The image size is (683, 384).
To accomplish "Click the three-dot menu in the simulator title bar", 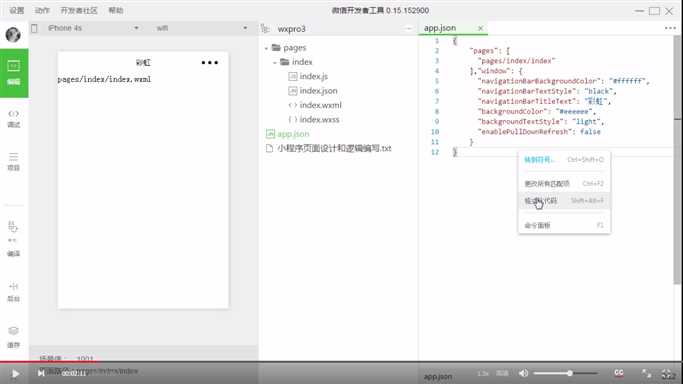I will coord(210,63).
